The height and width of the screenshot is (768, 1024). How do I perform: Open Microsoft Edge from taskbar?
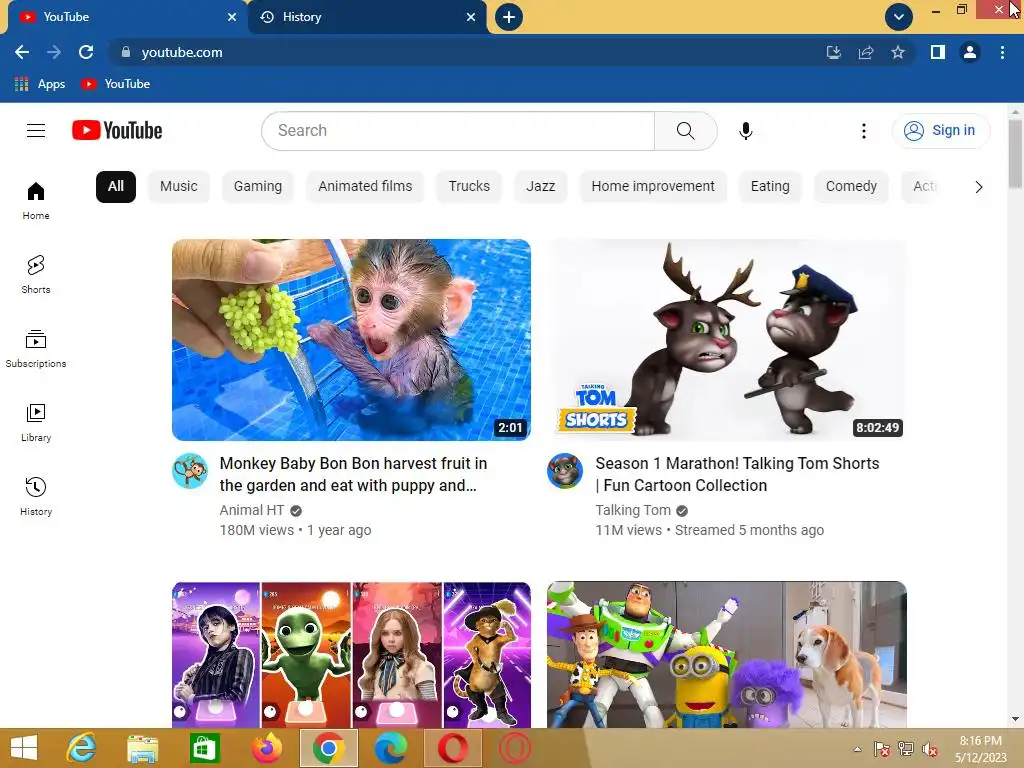391,748
